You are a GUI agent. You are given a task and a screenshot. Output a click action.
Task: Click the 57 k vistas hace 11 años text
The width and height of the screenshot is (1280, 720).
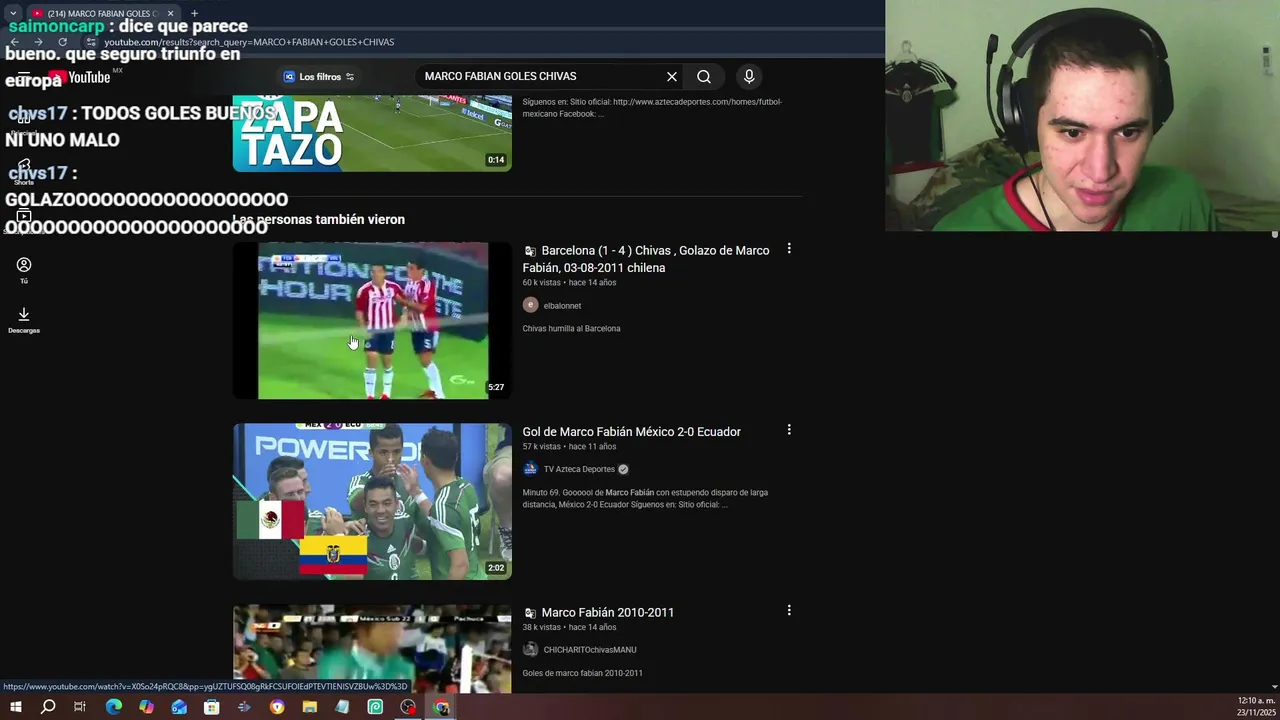pyautogui.click(x=569, y=446)
